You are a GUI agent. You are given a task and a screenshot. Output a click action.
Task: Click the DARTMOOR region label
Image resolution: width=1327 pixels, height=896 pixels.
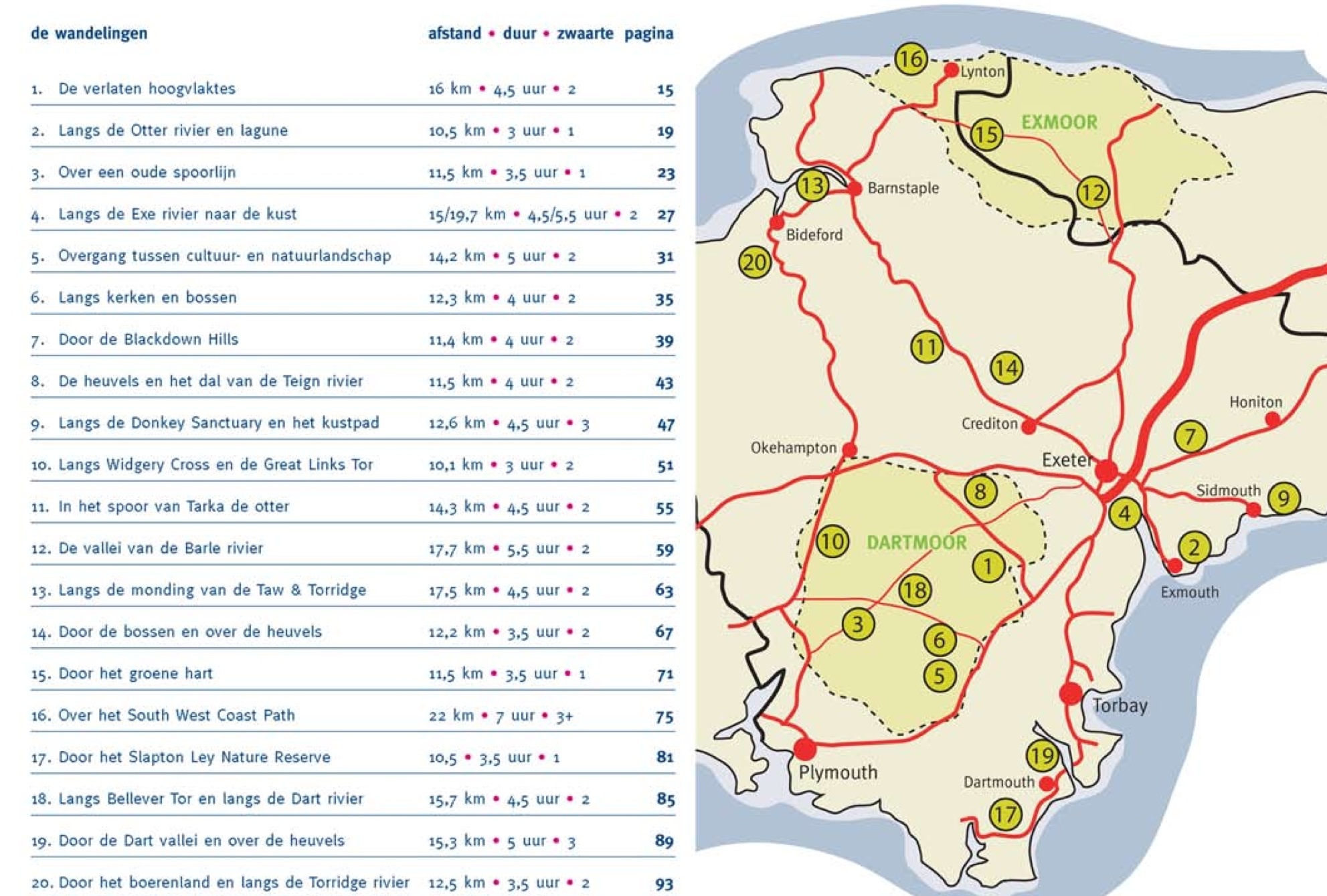pos(916,543)
